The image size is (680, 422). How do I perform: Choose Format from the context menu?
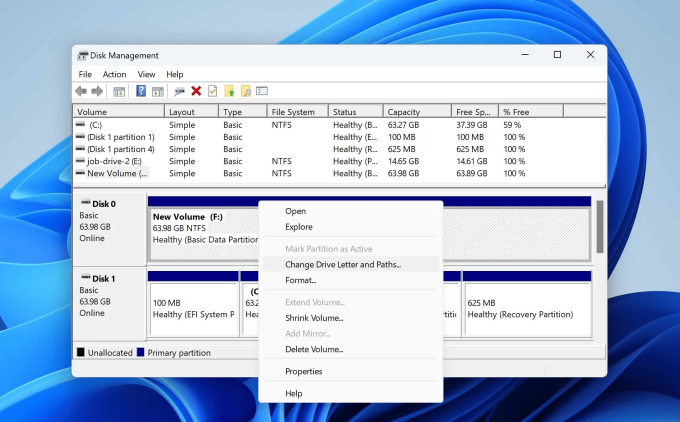click(x=300, y=280)
